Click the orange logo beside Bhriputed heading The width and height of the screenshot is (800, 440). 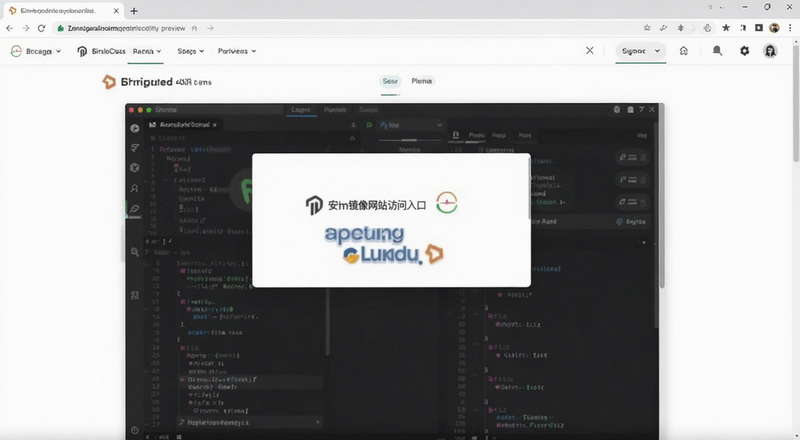pos(109,82)
